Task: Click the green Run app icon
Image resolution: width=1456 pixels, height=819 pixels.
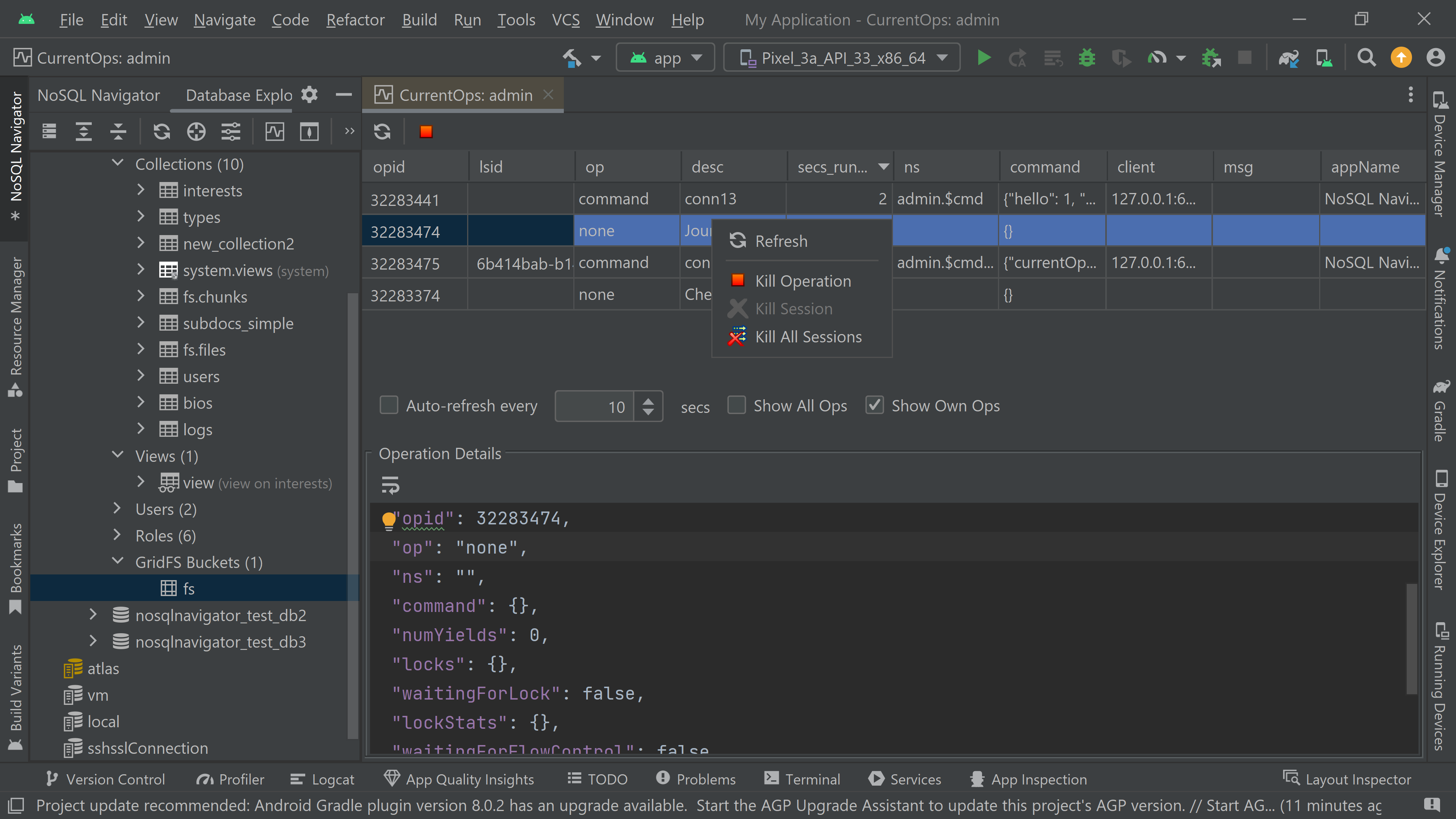Action: tap(984, 58)
